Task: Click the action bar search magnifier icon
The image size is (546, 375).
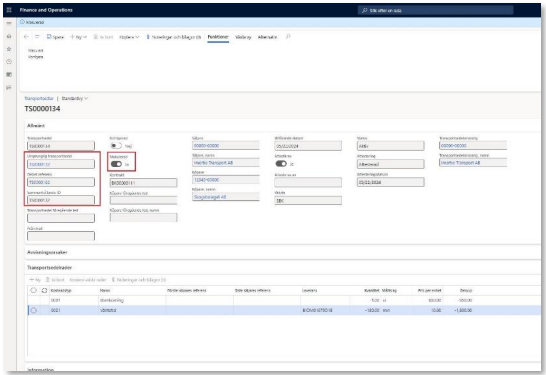Action: 288,37
